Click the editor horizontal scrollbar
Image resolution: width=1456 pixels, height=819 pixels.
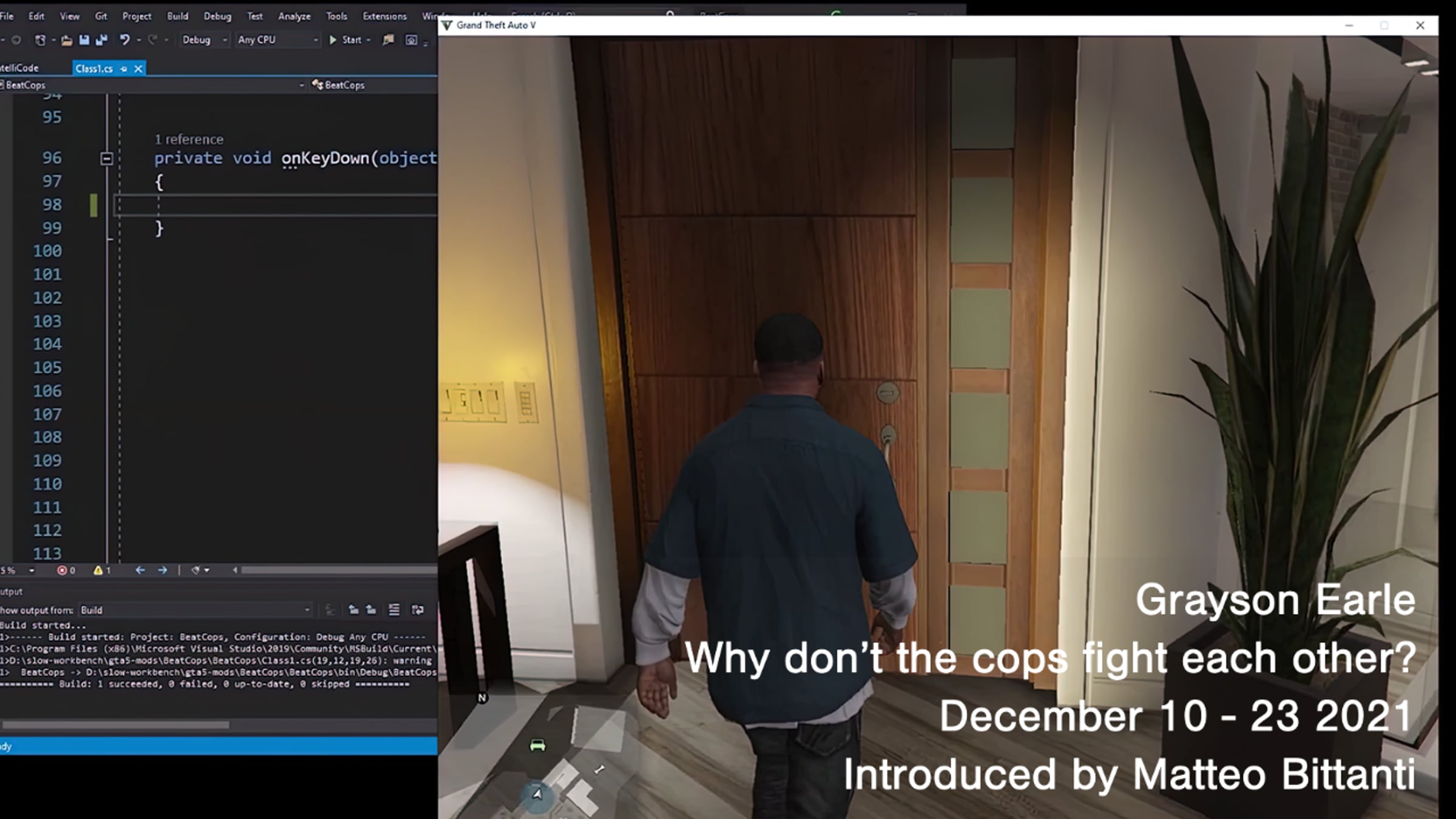(x=339, y=570)
